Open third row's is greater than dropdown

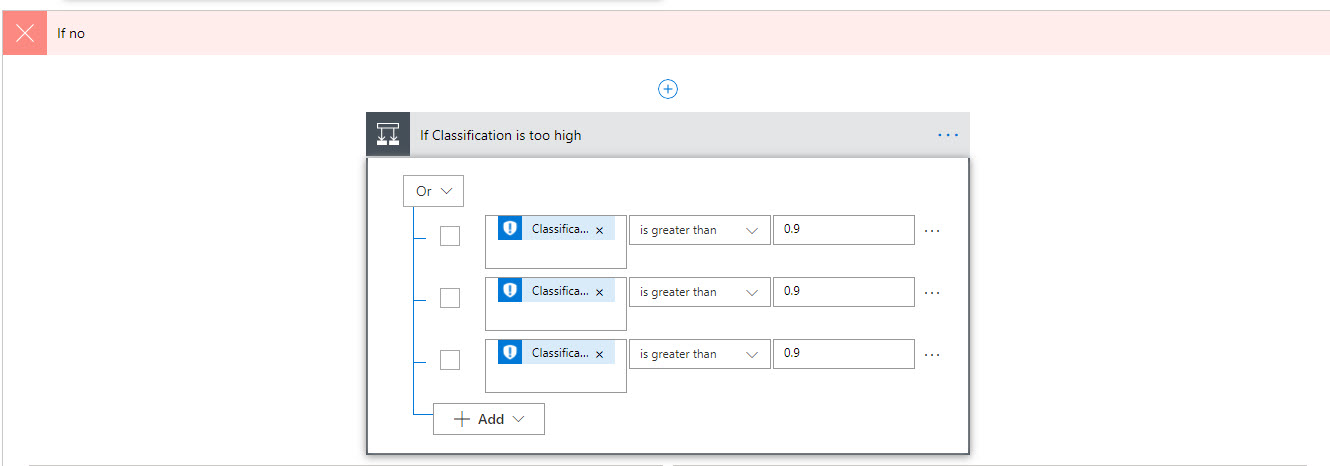pyautogui.click(x=699, y=354)
